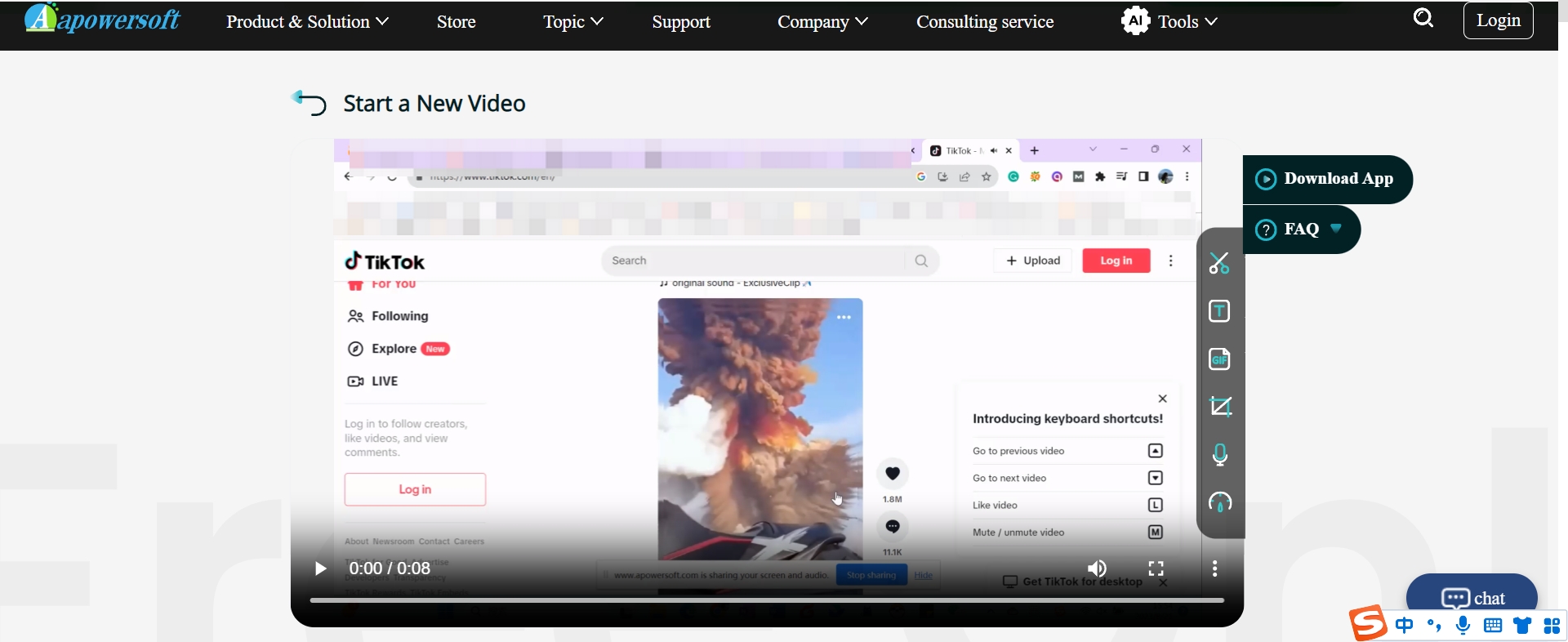Expand the FAQ dropdown

click(x=1301, y=230)
